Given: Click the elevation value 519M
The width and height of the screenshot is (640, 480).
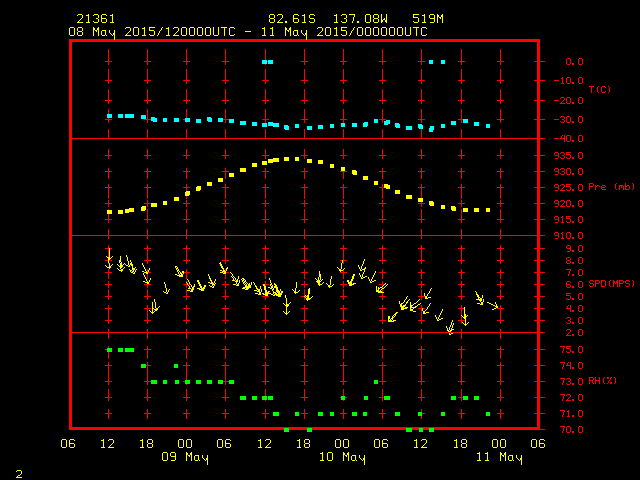Looking at the screenshot, I should pyautogui.click(x=427, y=19).
